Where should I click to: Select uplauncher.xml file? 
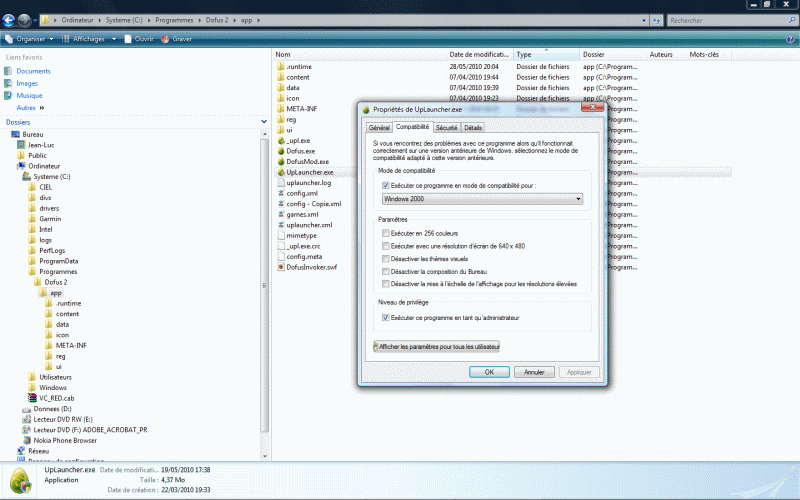[x=309, y=224]
